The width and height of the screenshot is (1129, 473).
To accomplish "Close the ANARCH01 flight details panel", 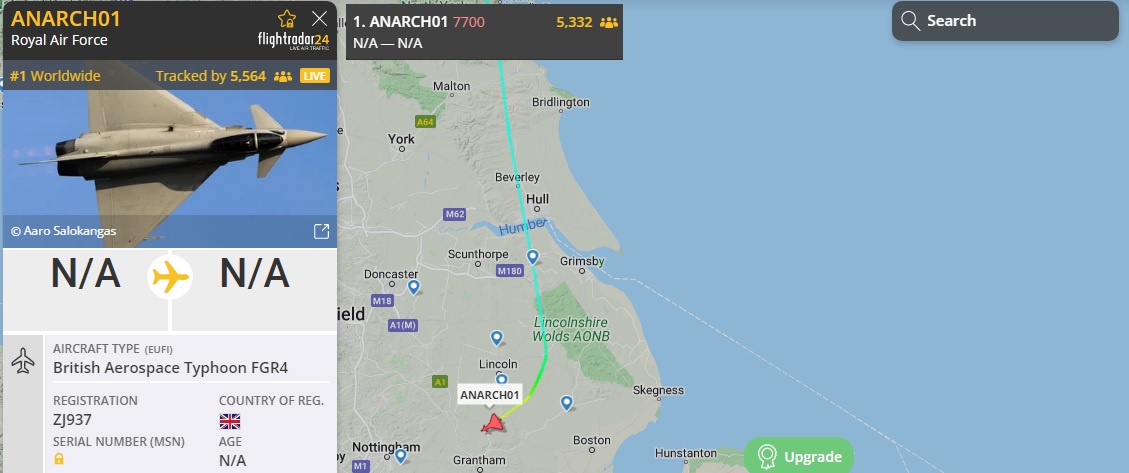I will click(x=319, y=19).
